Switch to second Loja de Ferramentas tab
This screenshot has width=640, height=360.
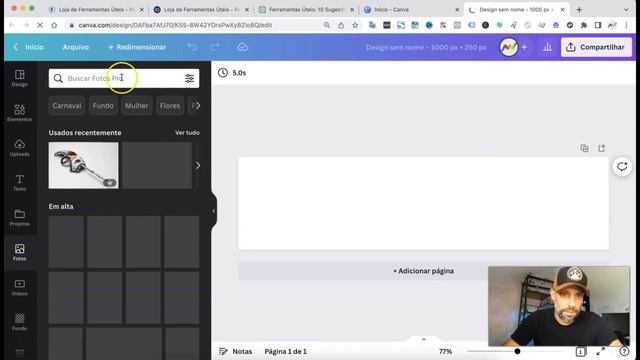(201, 9)
